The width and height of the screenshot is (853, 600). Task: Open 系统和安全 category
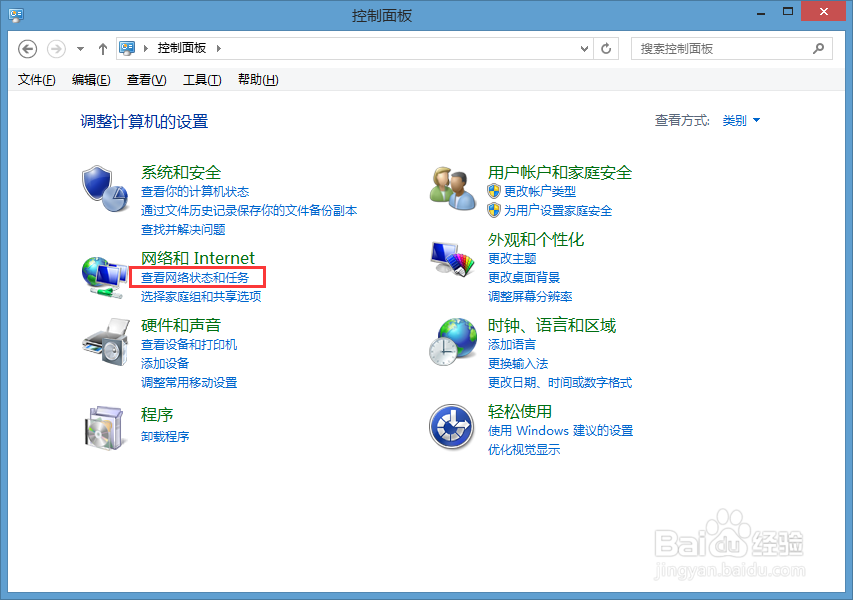[181, 172]
